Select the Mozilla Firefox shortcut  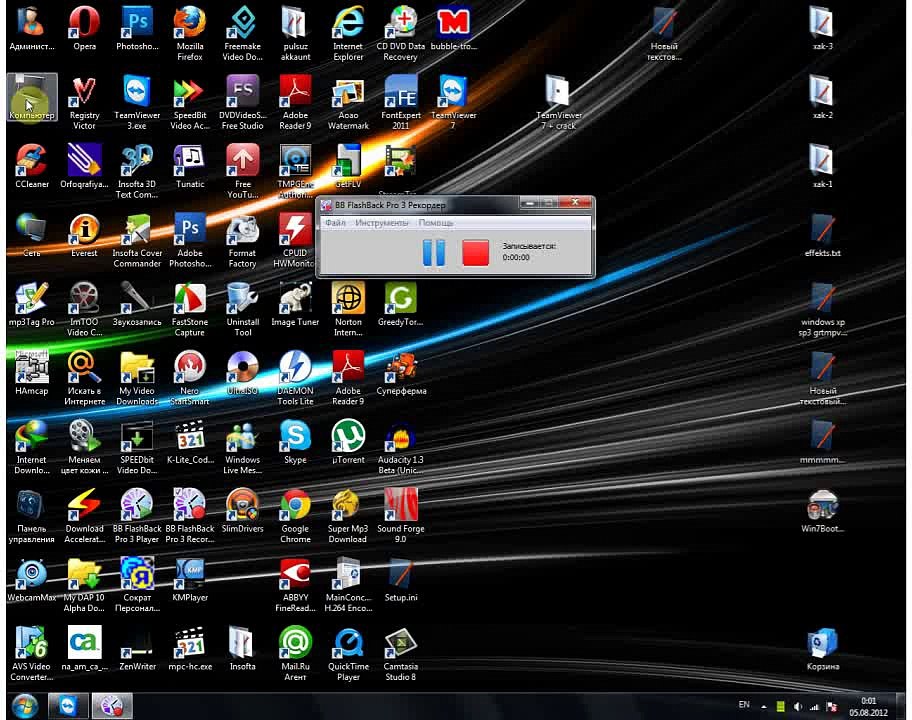(190, 33)
